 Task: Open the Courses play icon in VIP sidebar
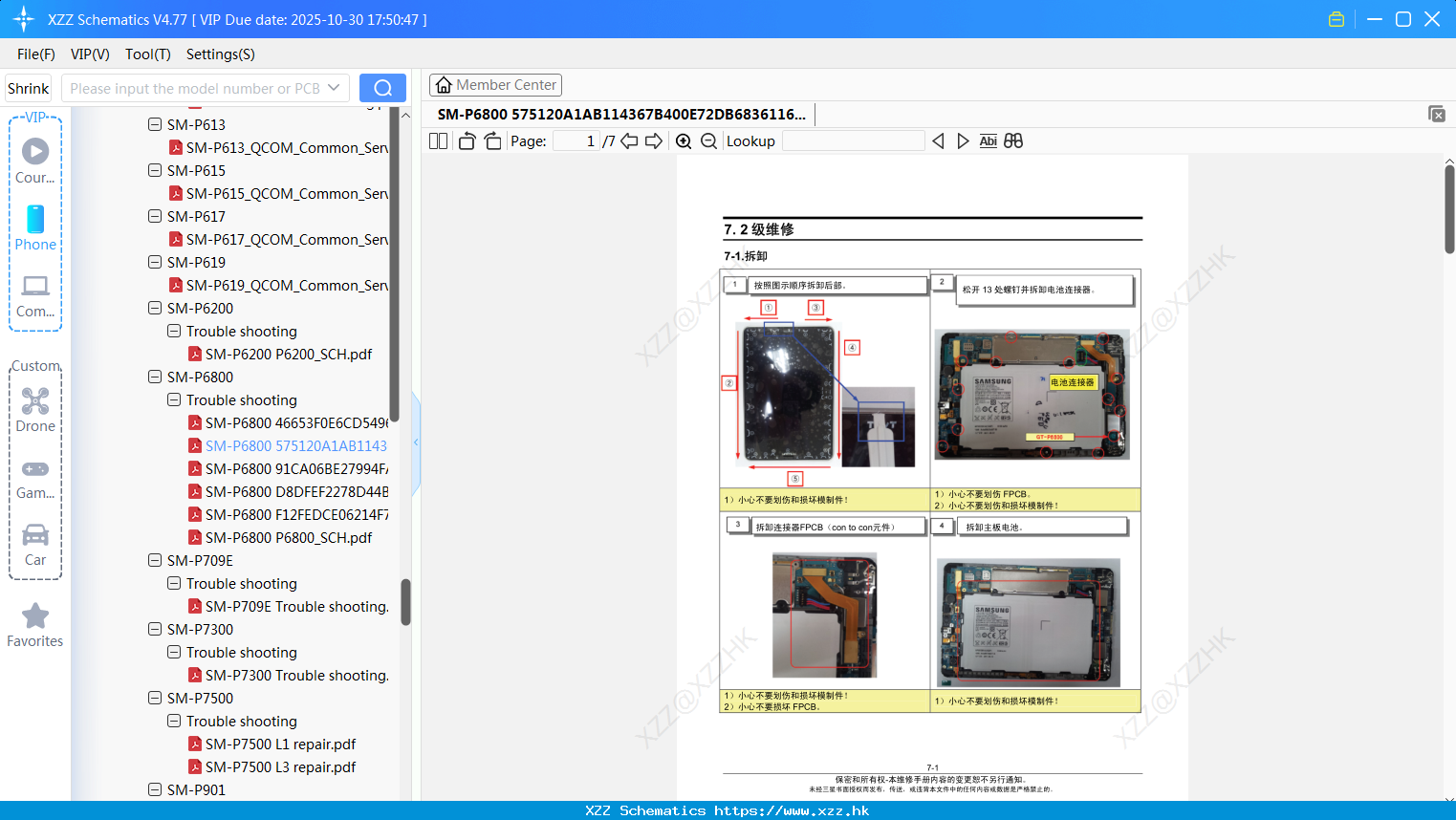[35, 151]
